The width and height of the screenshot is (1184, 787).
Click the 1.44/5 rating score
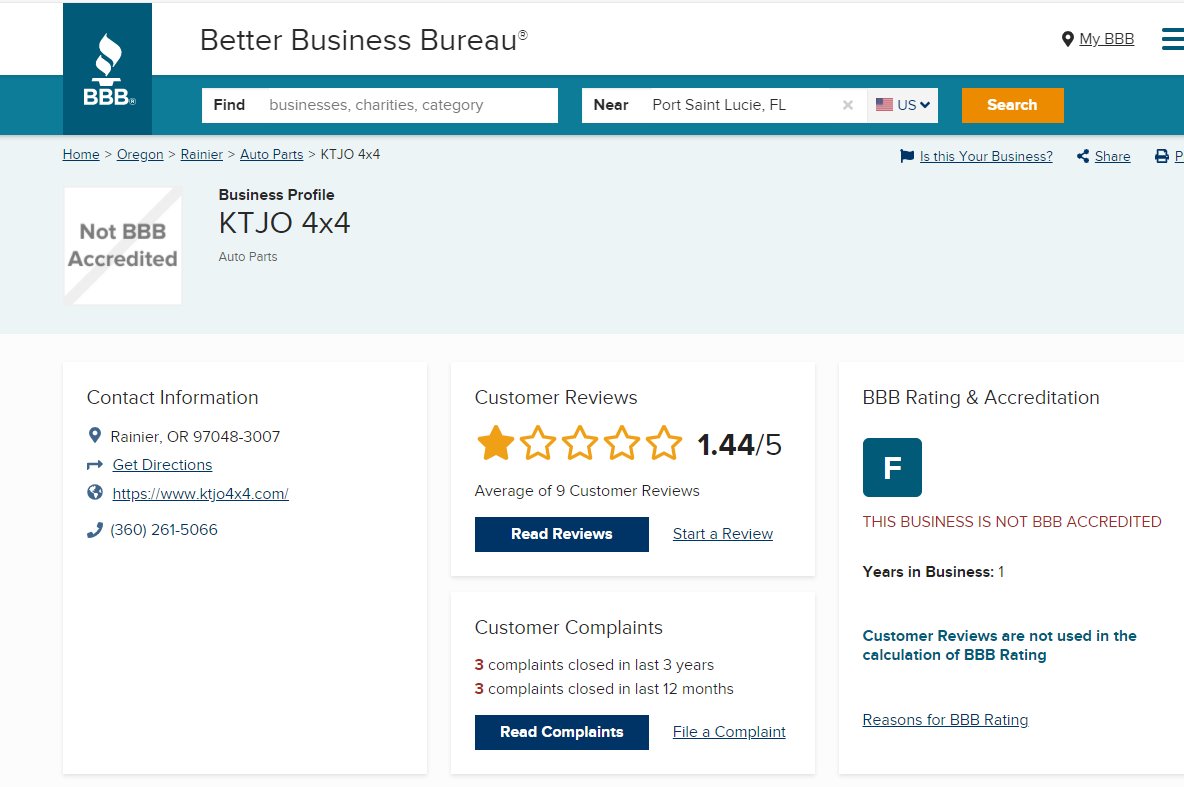tap(739, 444)
